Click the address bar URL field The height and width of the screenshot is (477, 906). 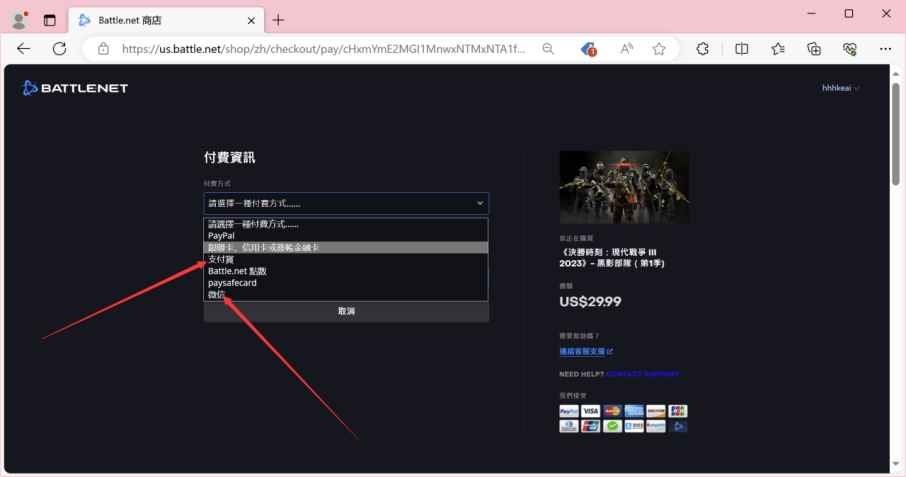coord(324,49)
